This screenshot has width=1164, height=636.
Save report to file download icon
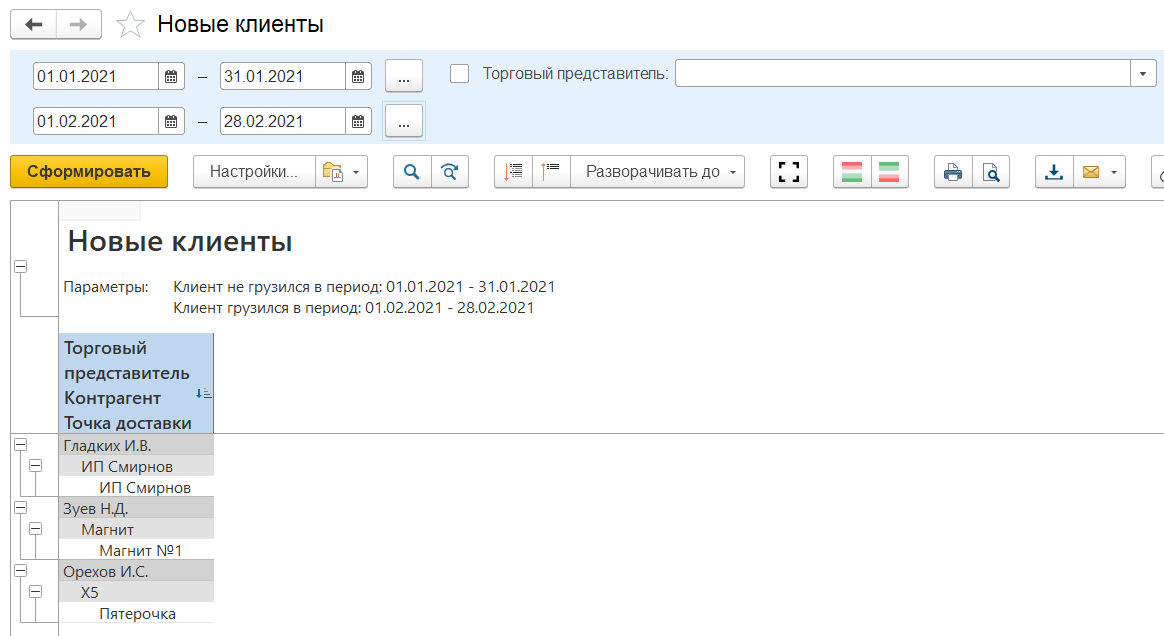coord(1053,172)
